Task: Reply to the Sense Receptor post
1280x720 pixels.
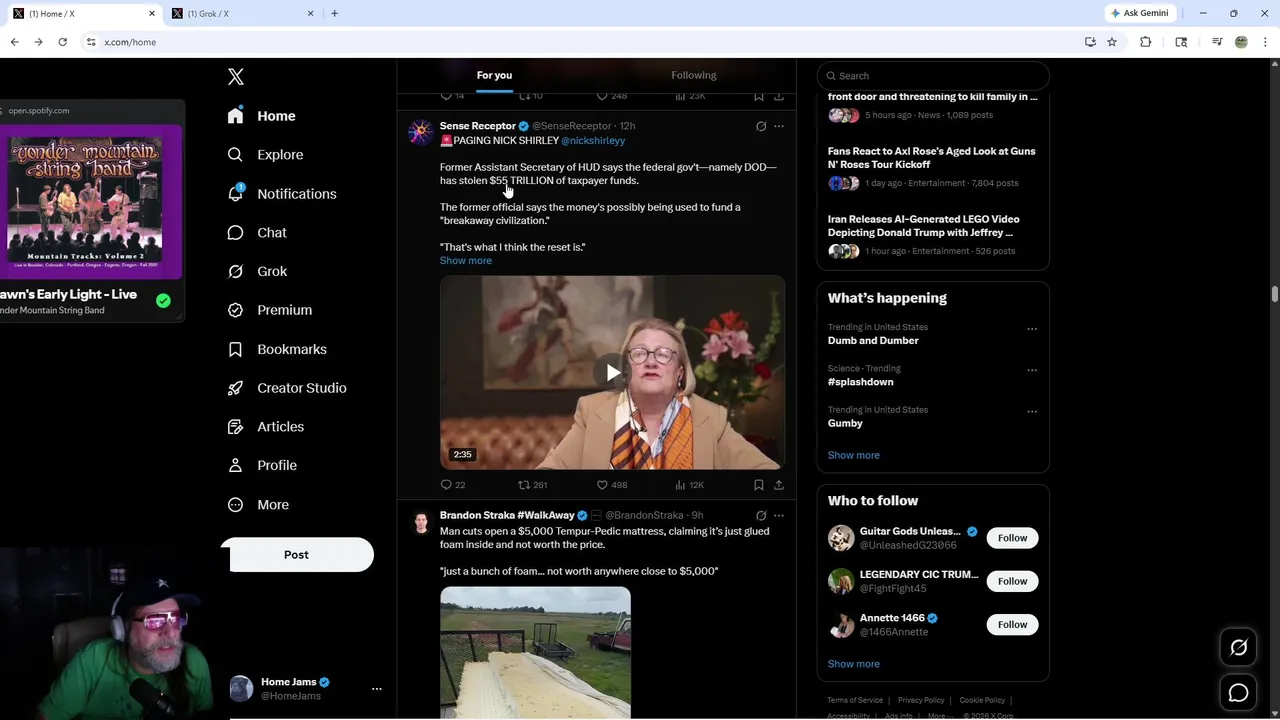Action: point(453,485)
